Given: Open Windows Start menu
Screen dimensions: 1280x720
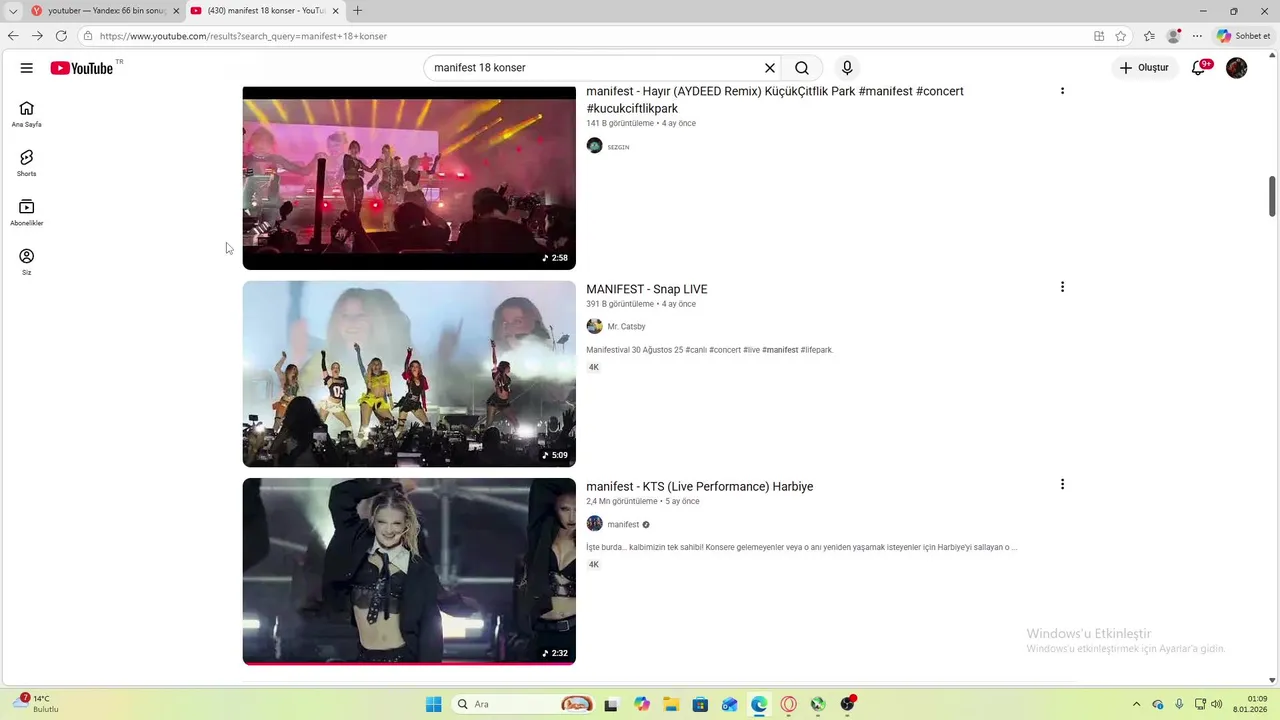Looking at the screenshot, I should tap(433, 704).
